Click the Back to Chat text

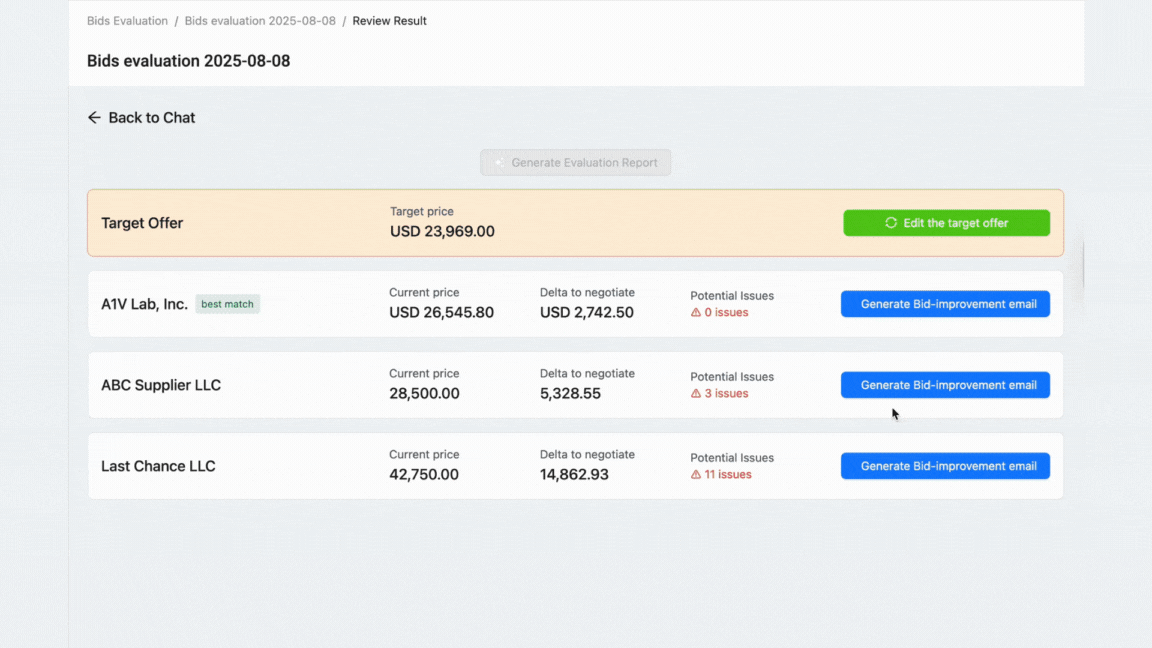[x=151, y=118]
